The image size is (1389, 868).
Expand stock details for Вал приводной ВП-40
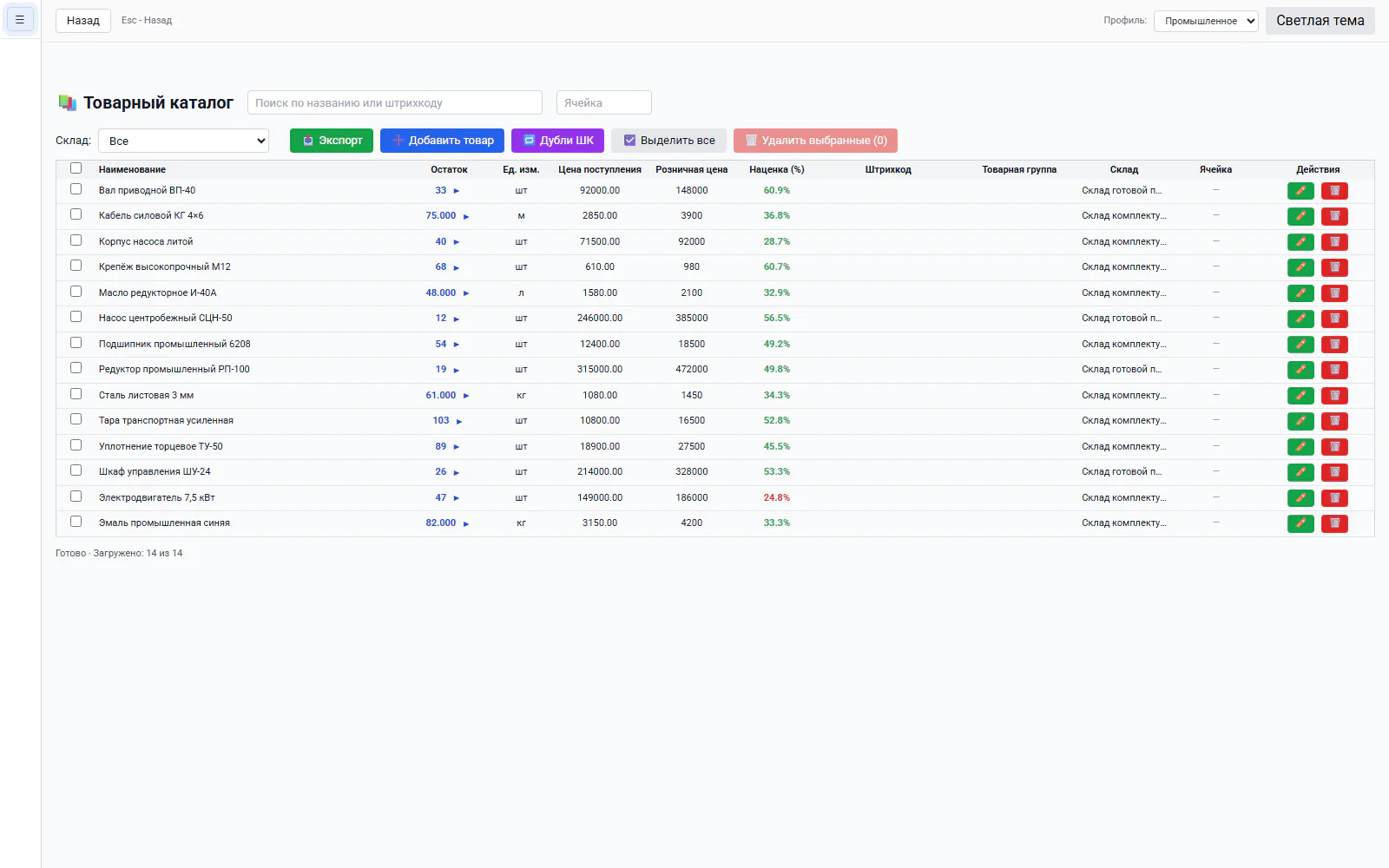pyautogui.click(x=456, y=191)
